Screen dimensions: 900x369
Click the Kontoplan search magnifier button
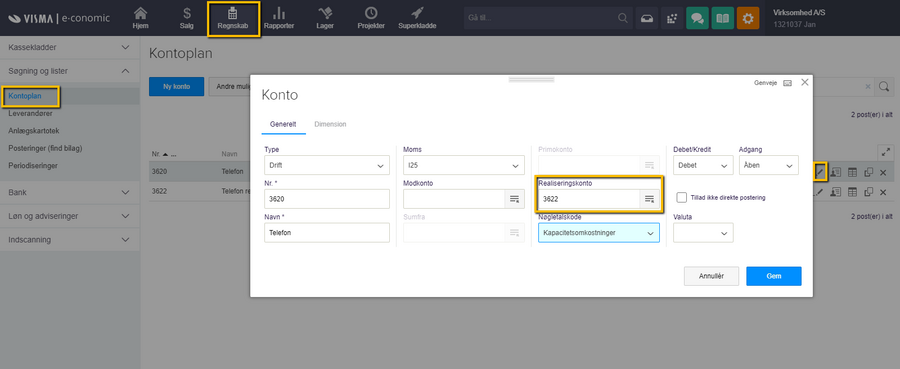pyautogui.click(x=885, y=87)
